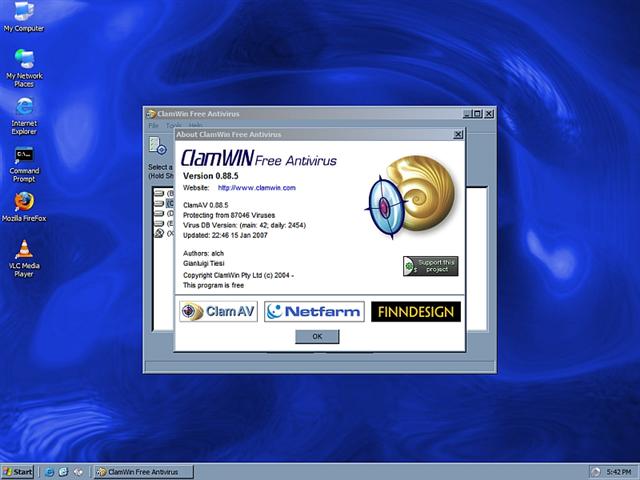Click the 'Gianluigi Tiesi' author name
Viewport: 640px width, 480px height.
pyautogui.click(x=204, y=263)
